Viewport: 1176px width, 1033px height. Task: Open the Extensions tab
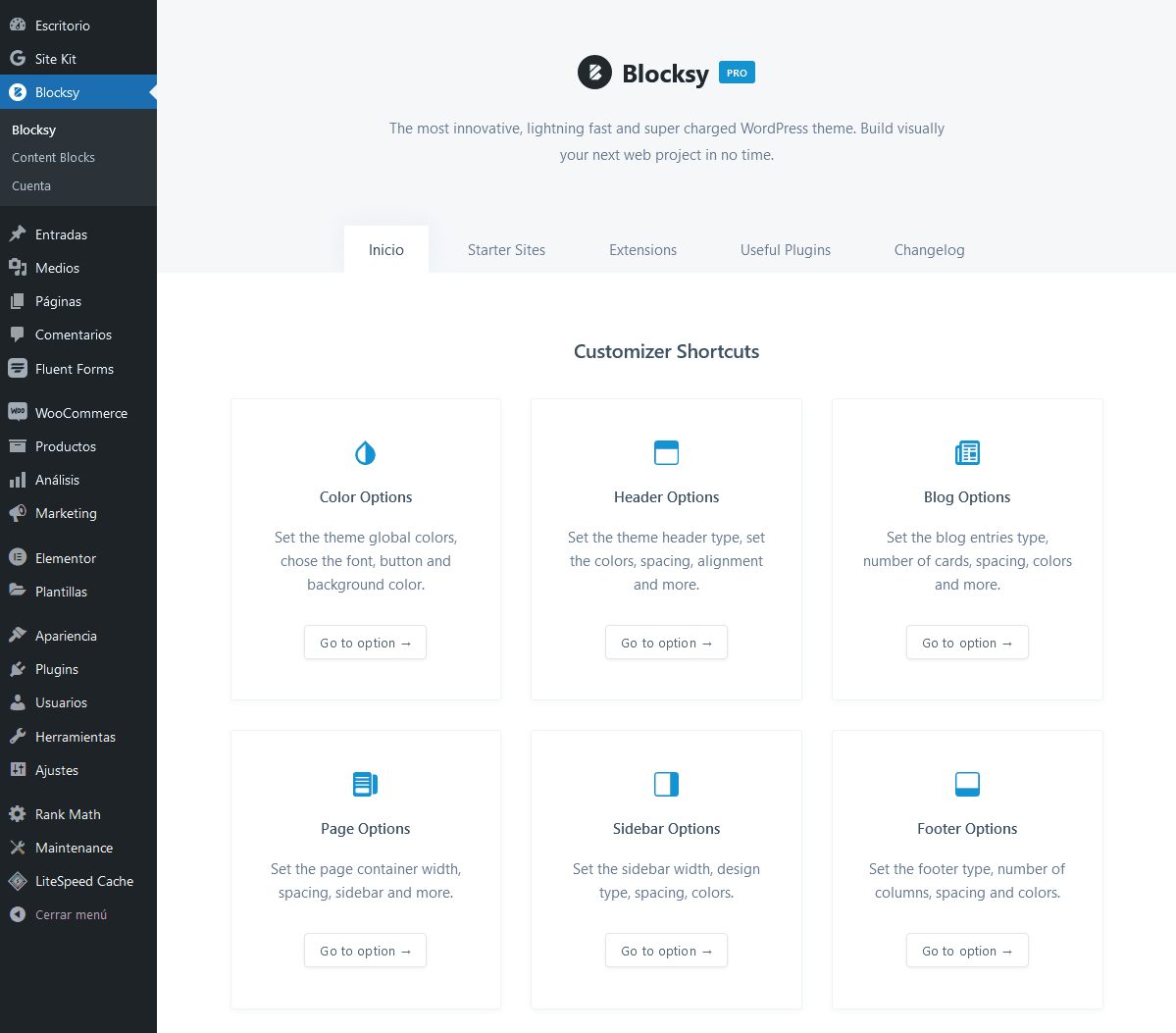pyautogui.click(x=642, y=249)
